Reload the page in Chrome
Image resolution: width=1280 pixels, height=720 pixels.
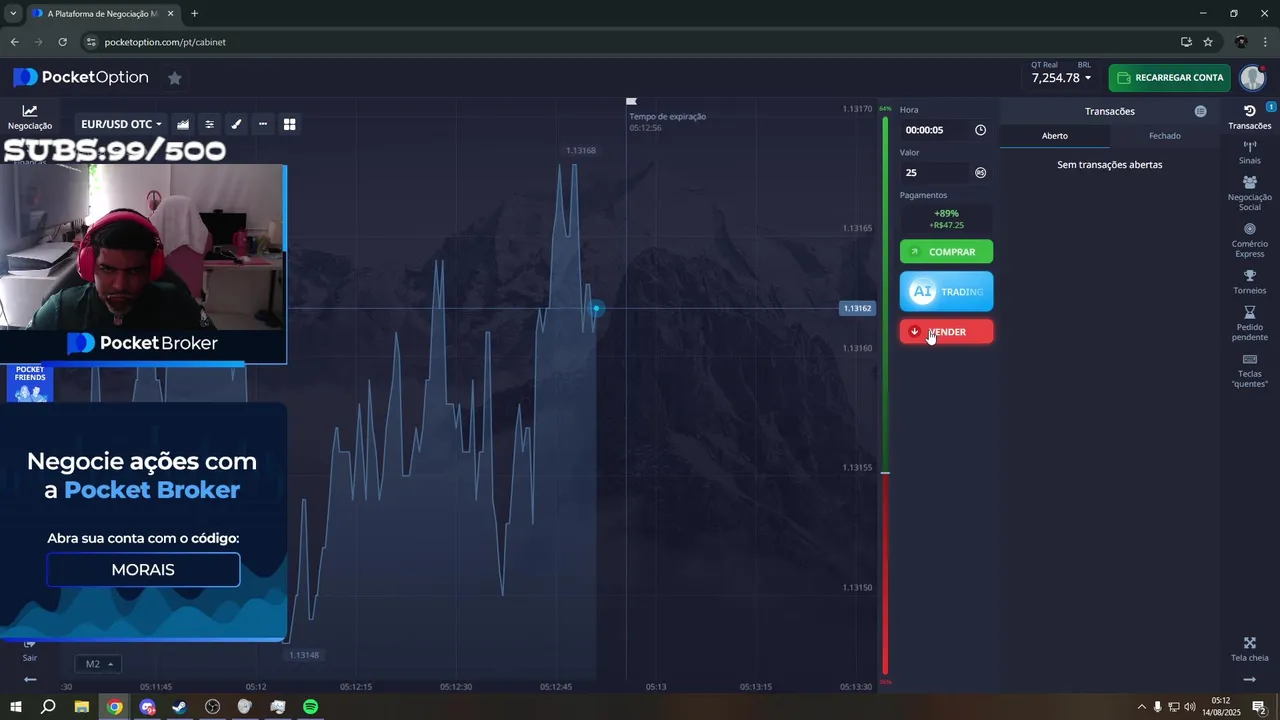62,42
